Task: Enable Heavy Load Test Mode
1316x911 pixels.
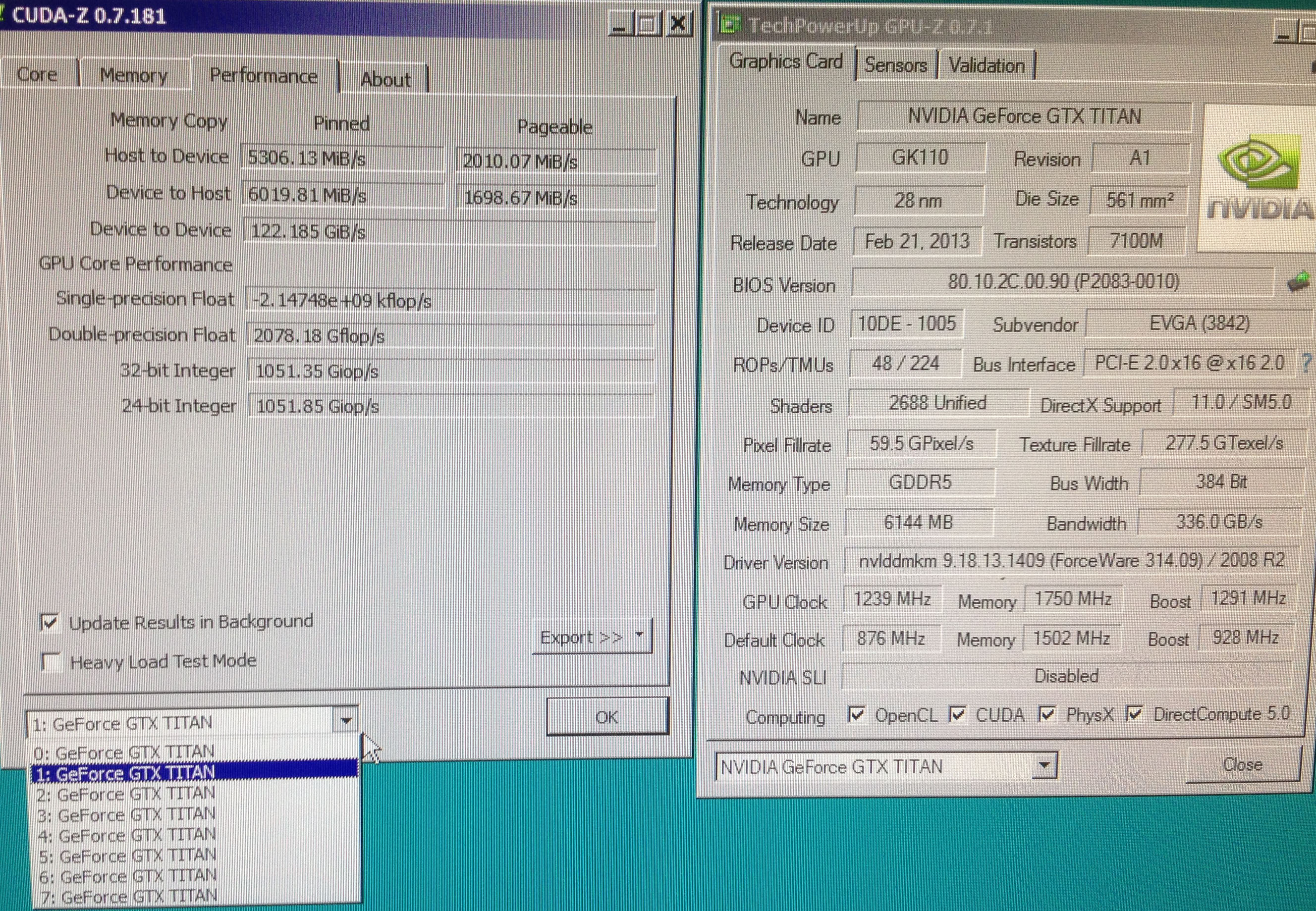Action: [x=52, y=662]
